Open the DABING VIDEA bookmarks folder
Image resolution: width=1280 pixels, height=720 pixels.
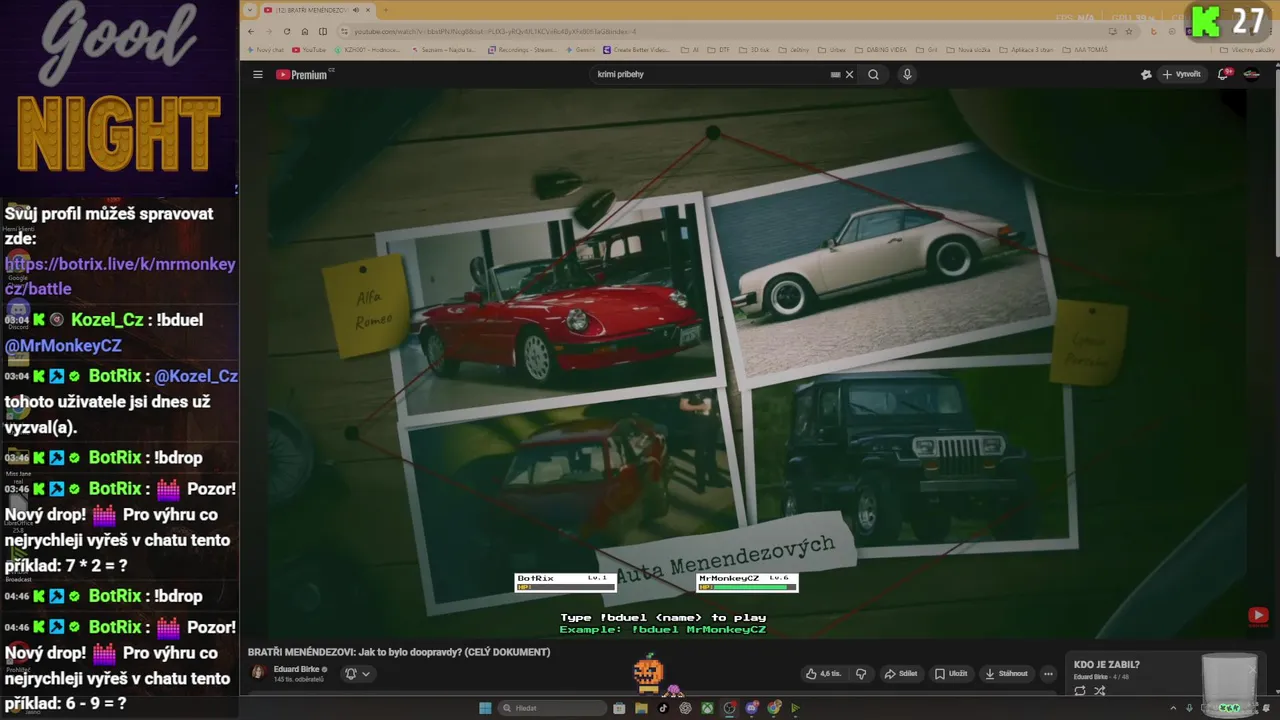881,49
